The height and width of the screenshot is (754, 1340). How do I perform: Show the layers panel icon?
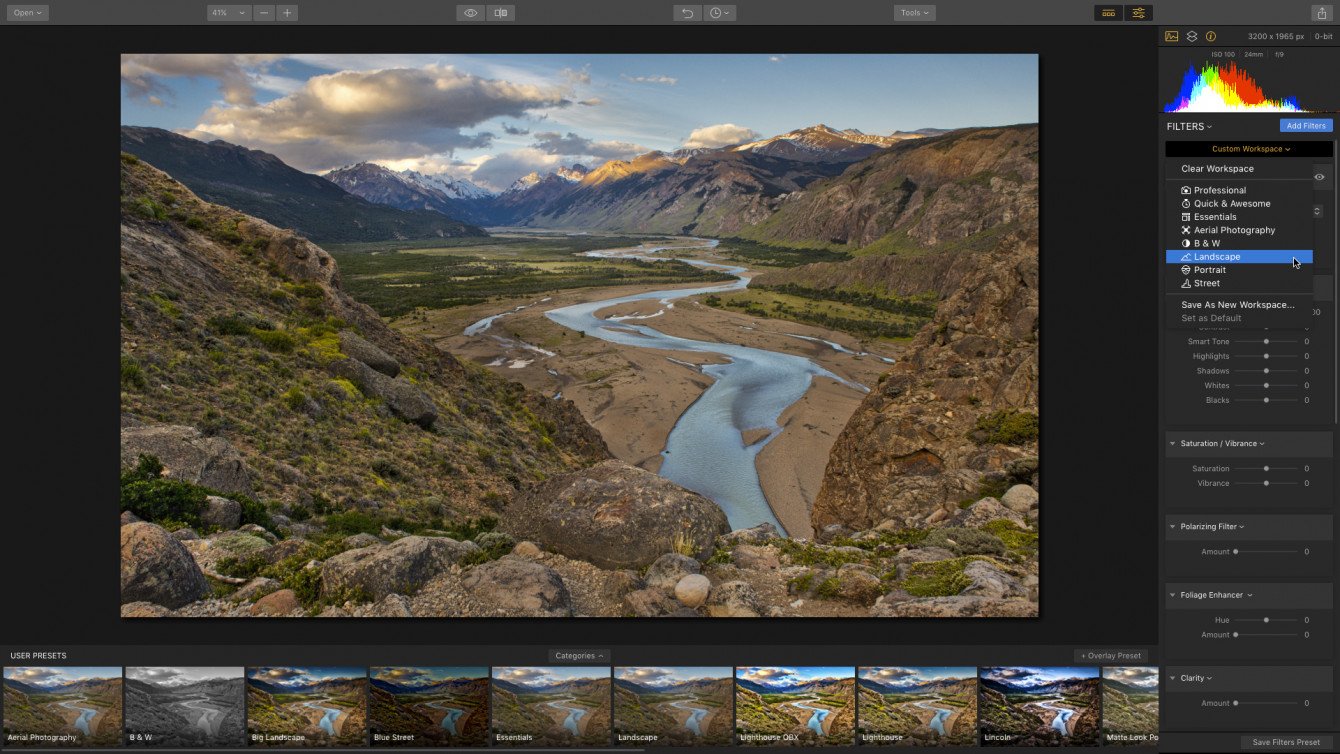1192,36
